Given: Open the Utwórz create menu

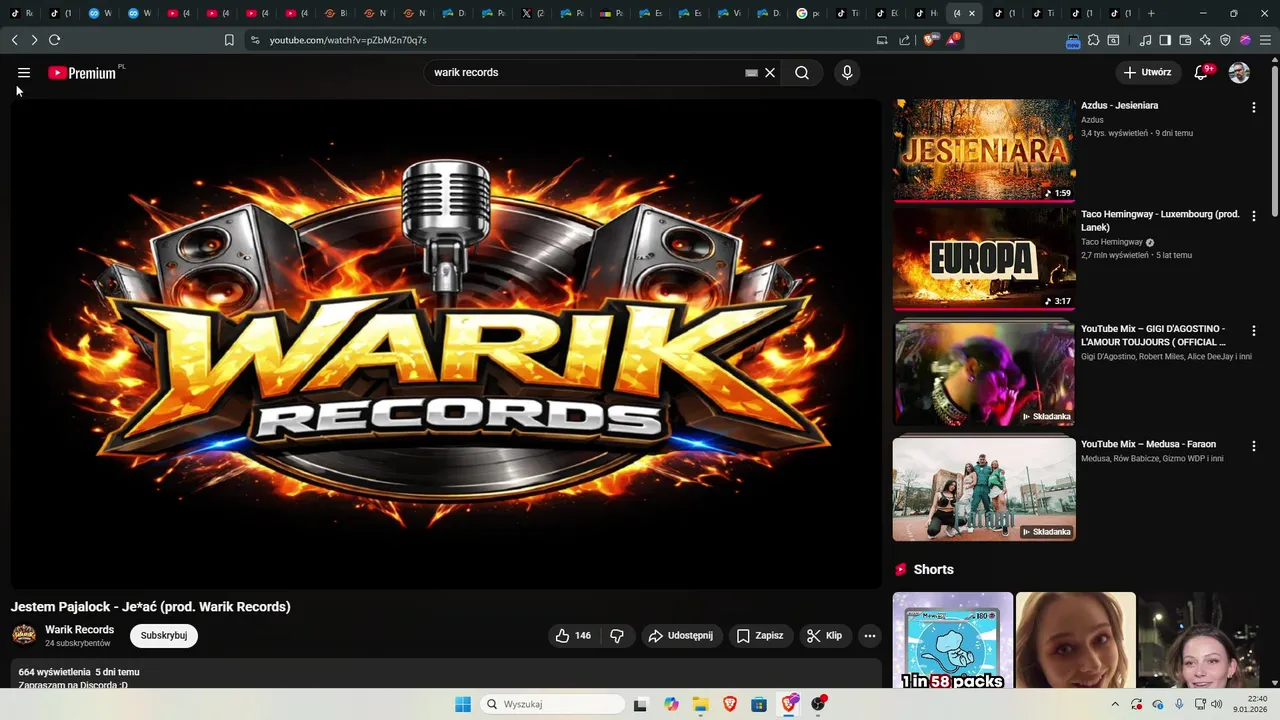Looking at the screenshot, I should (x=1147, y=72).
